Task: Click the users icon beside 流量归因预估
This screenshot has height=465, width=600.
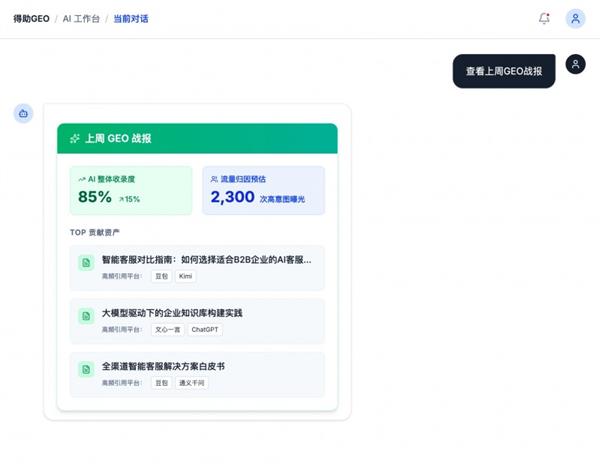Action: (214, 179)
